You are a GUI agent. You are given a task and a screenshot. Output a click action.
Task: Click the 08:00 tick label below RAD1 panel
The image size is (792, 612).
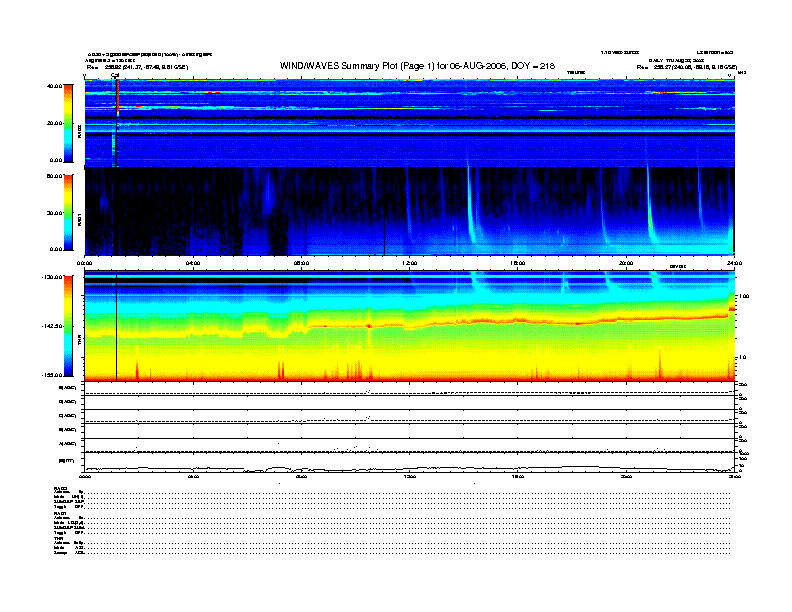[x=301, y=263]
